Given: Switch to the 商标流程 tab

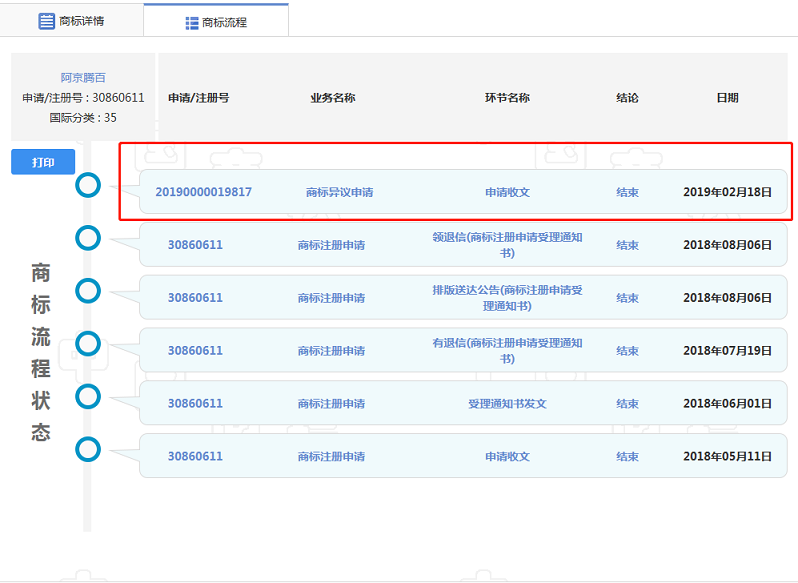Looking at the screenshot, I should tap(216, 22).
